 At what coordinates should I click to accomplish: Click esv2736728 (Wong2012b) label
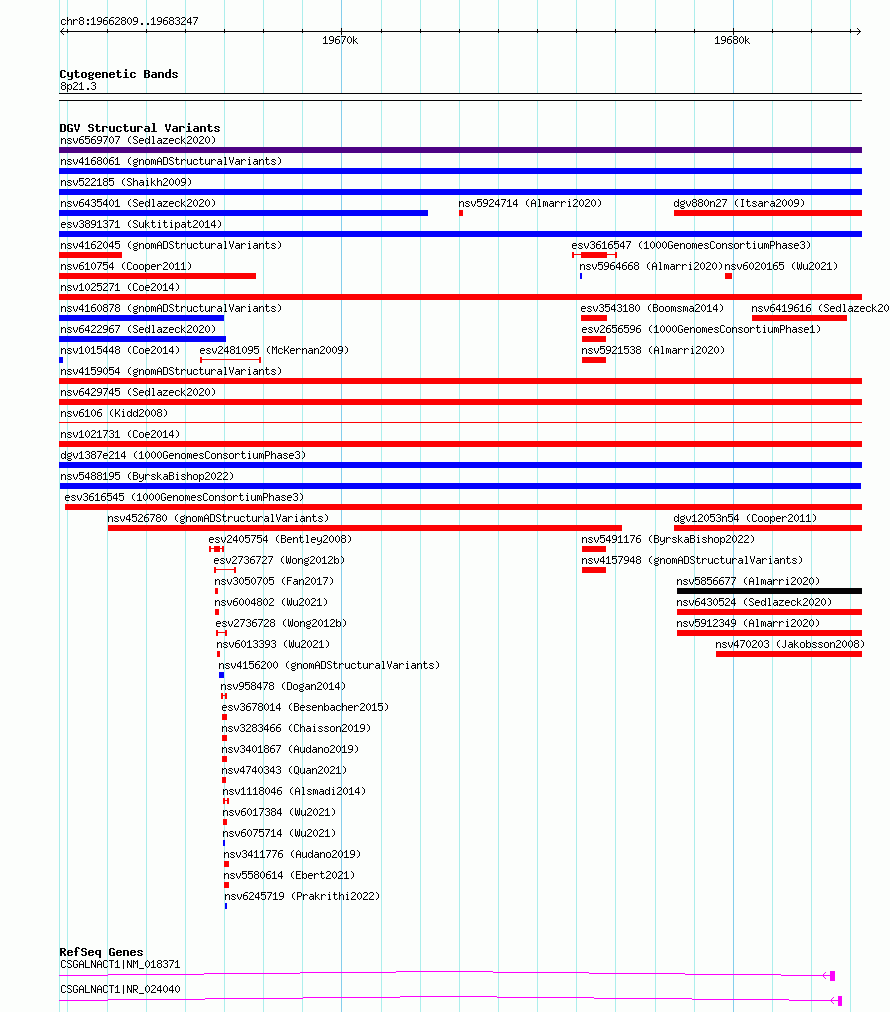tap(281, 623)
